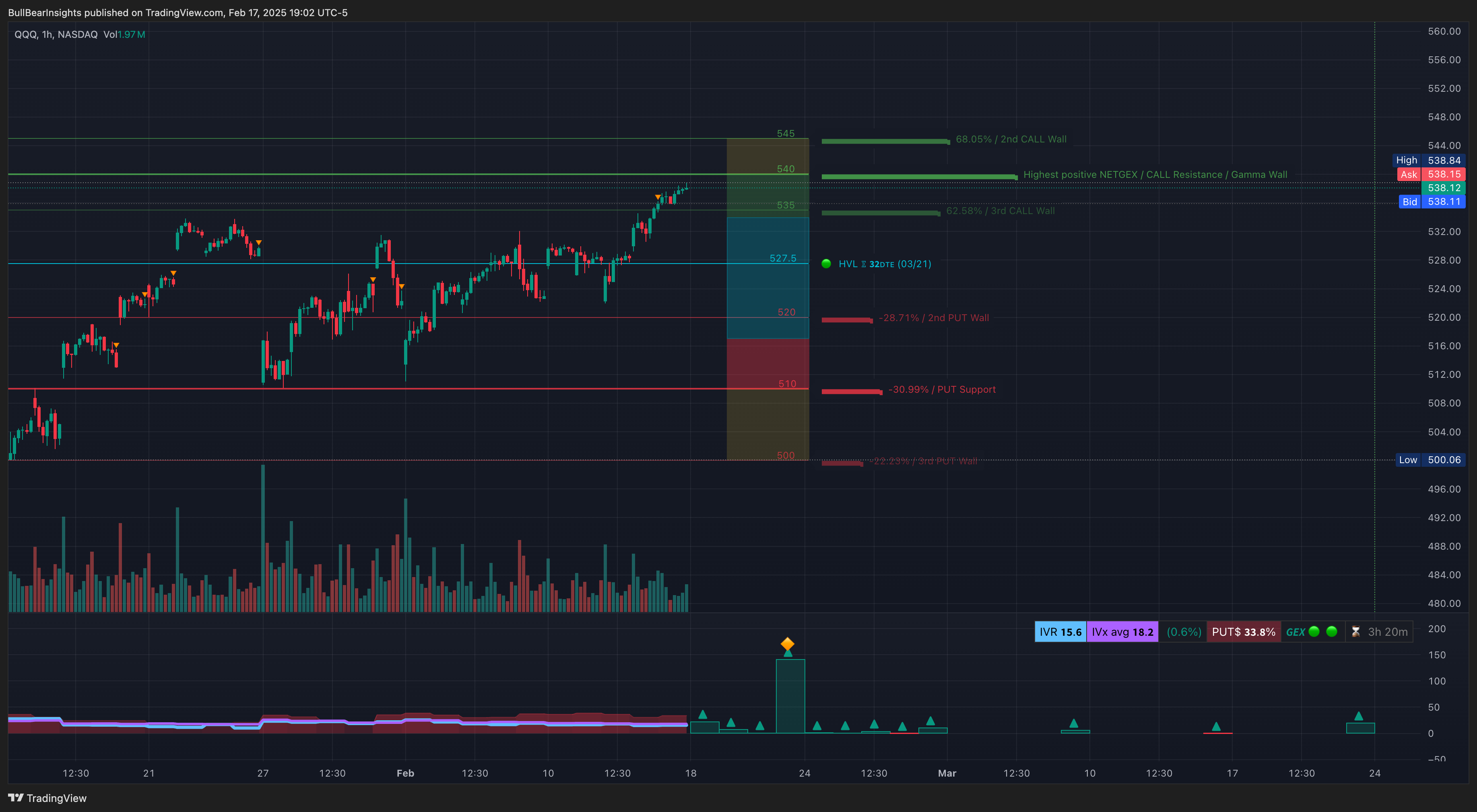
Task: Select the IVR 15.6 badge
Action: click(x=1060, y=631)
